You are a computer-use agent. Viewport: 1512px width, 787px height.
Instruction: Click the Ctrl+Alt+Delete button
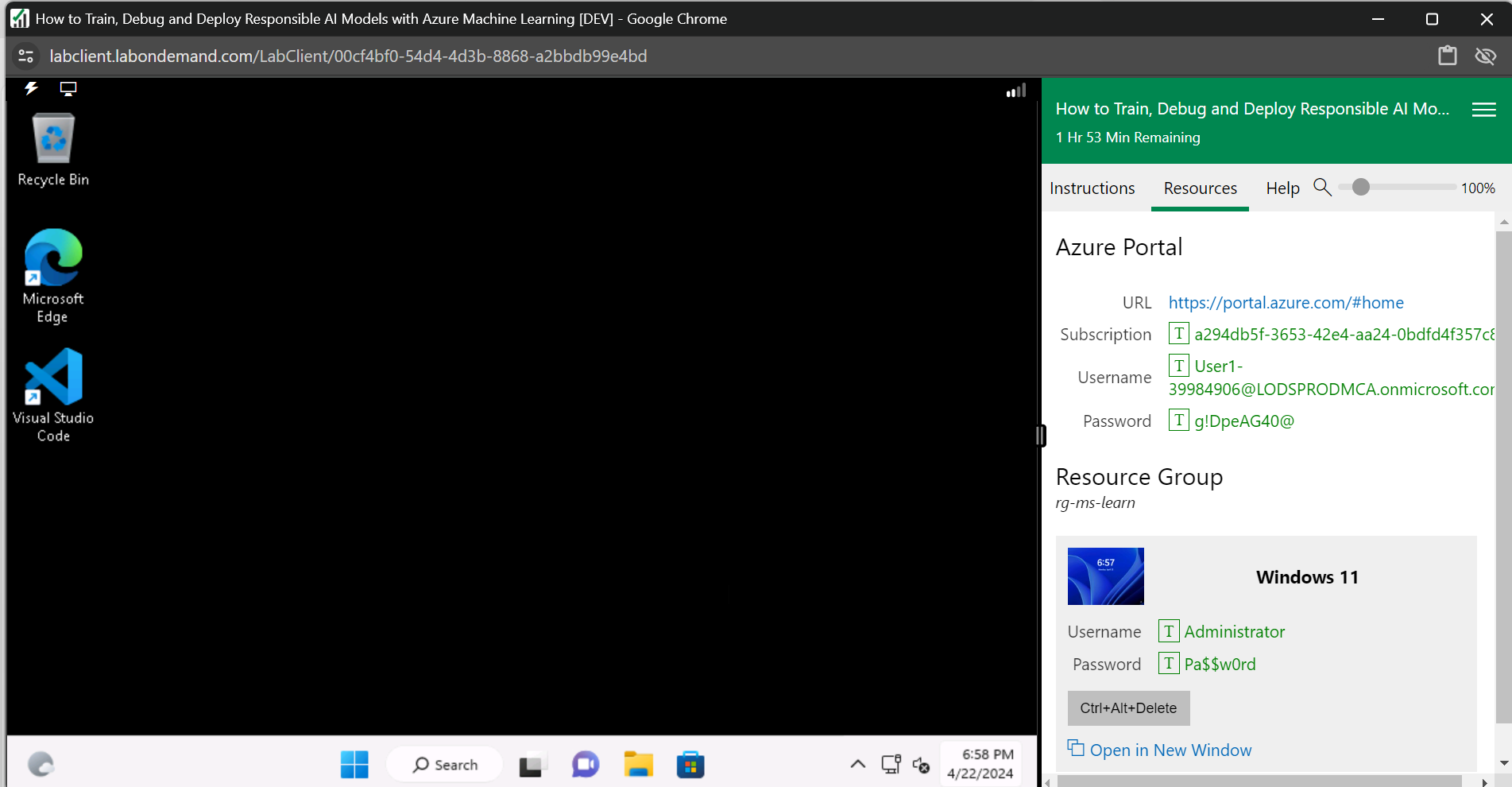(x=1128, y=708)
